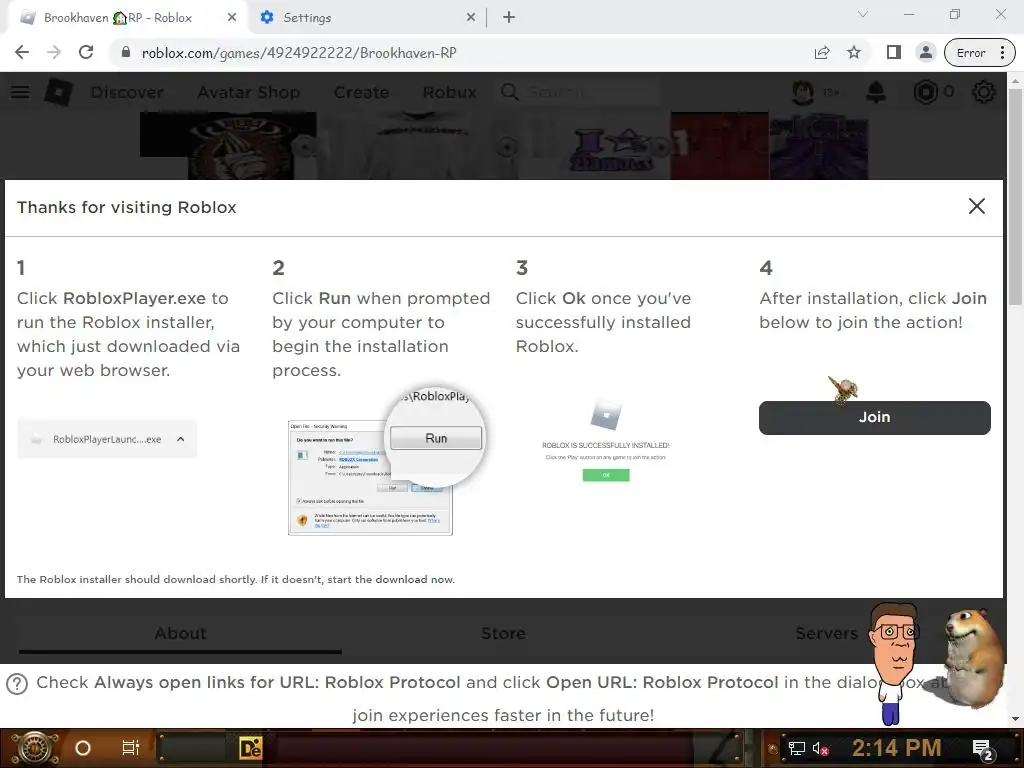Open the Create menu item
The height and width of the screenshot is (768, 1024).
pos(361,92)
